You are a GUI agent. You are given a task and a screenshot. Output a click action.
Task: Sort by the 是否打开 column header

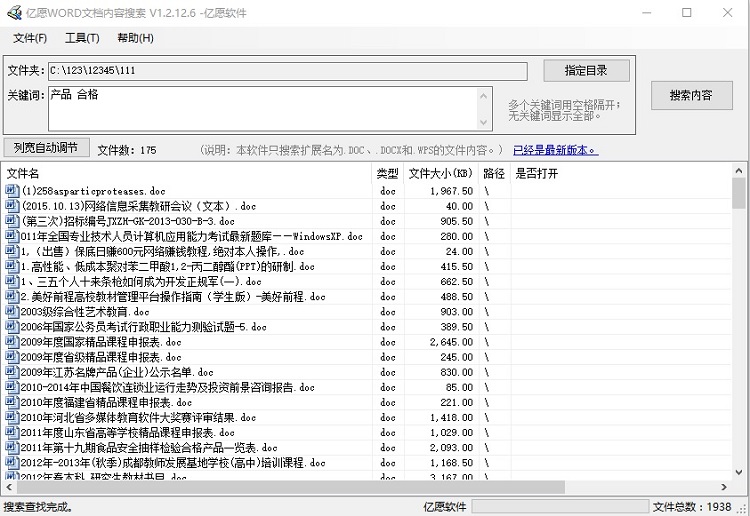click(x=536, y=174)
